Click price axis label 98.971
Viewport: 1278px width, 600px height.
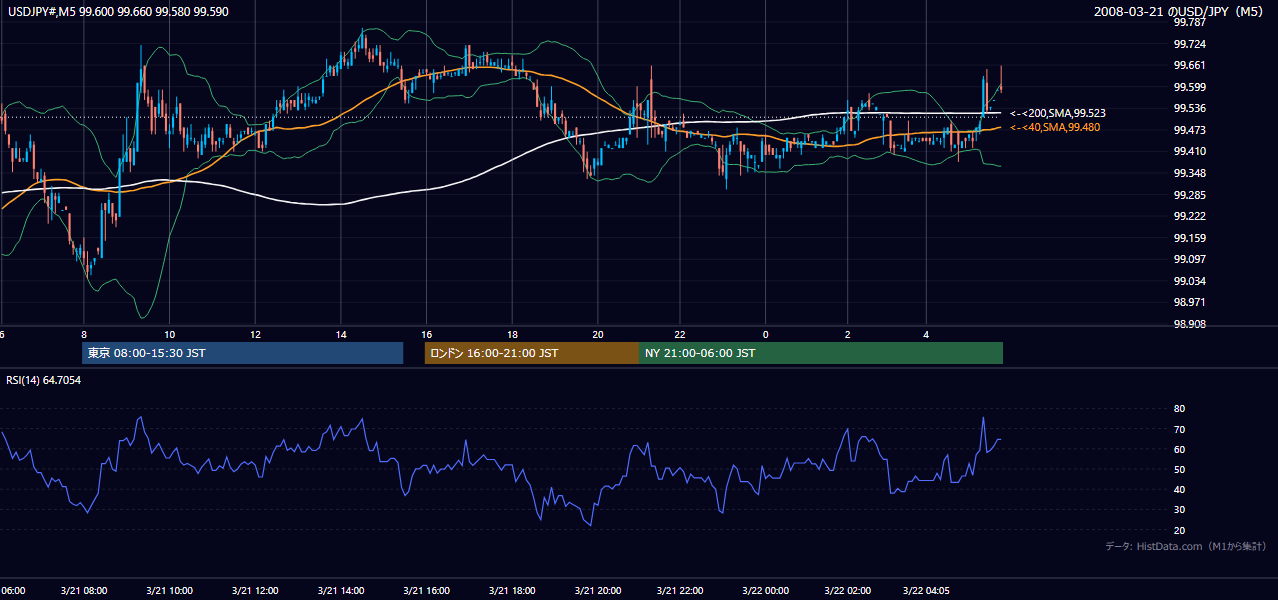coord(1191,302)
